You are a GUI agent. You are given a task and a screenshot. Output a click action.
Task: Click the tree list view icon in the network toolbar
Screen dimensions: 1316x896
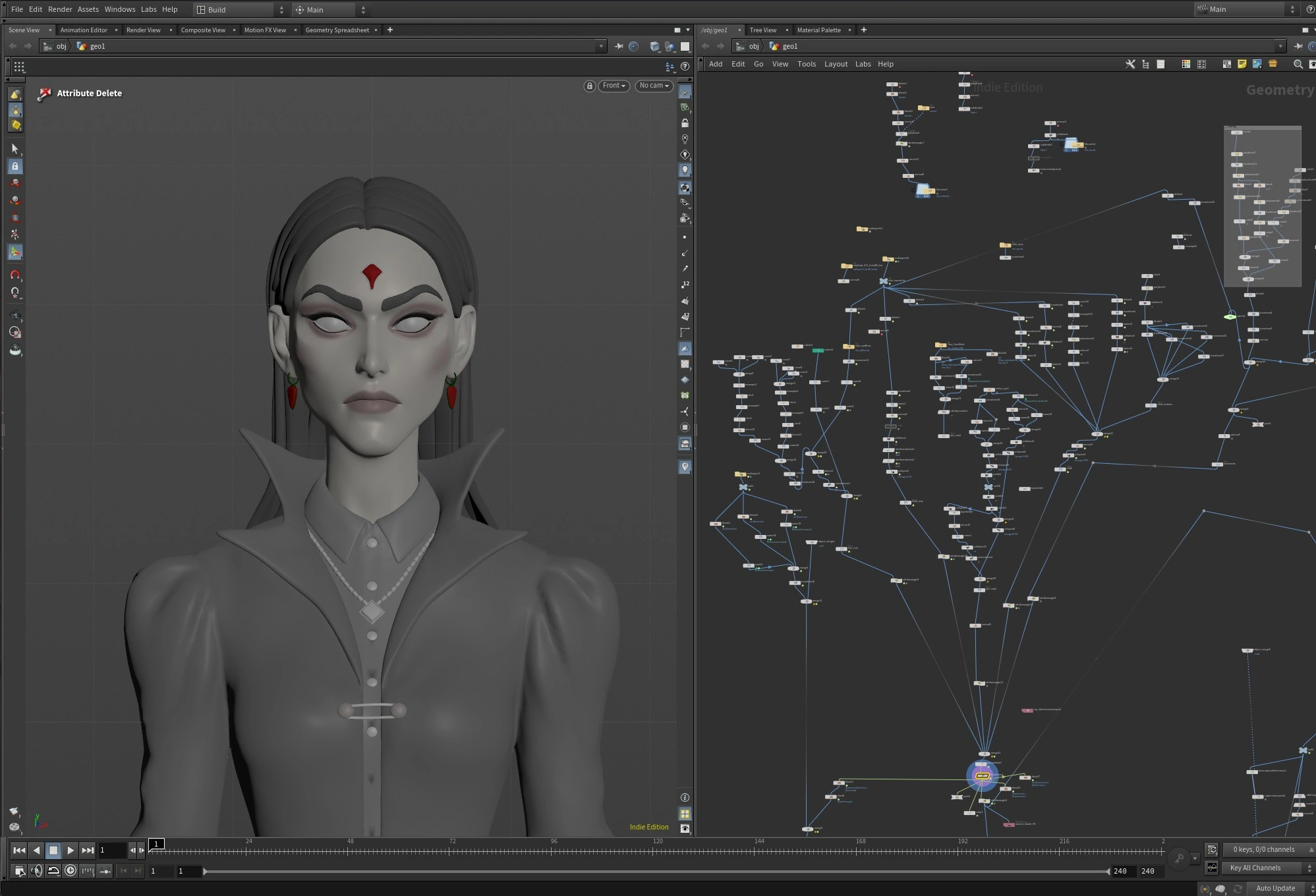[x=1145, y=64]
